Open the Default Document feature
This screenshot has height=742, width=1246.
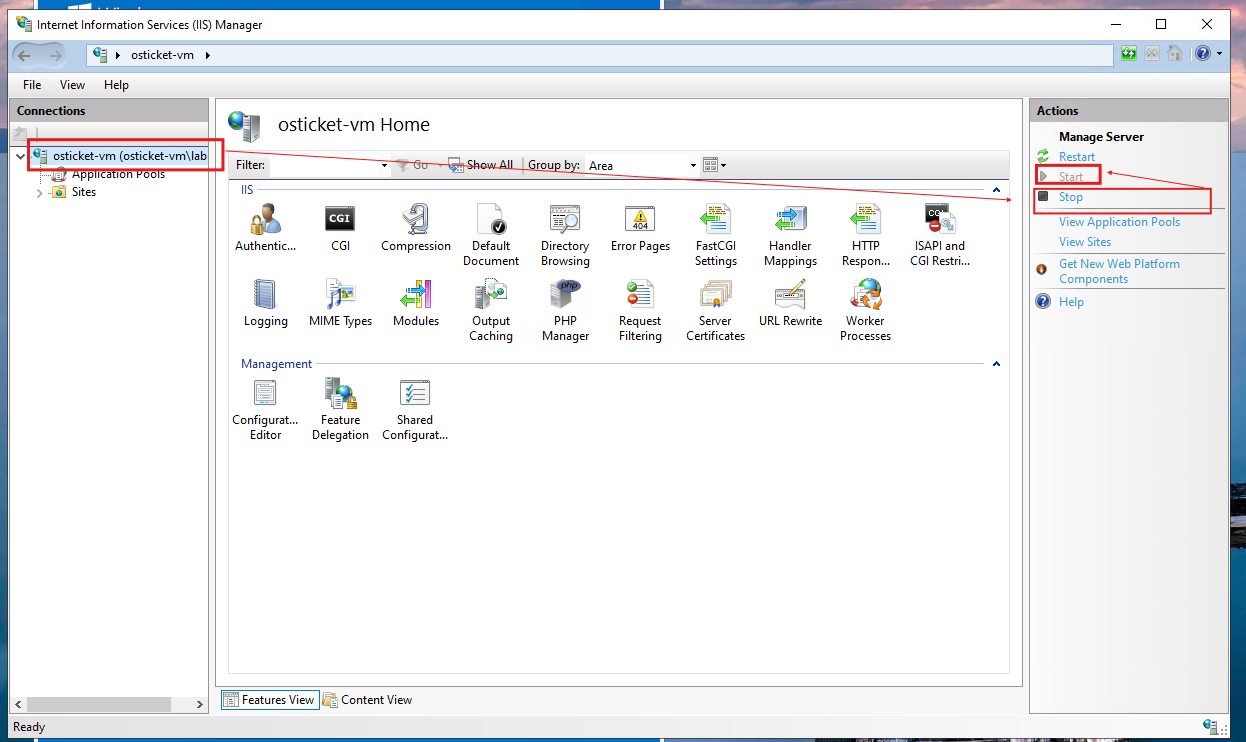coord(491,235)
